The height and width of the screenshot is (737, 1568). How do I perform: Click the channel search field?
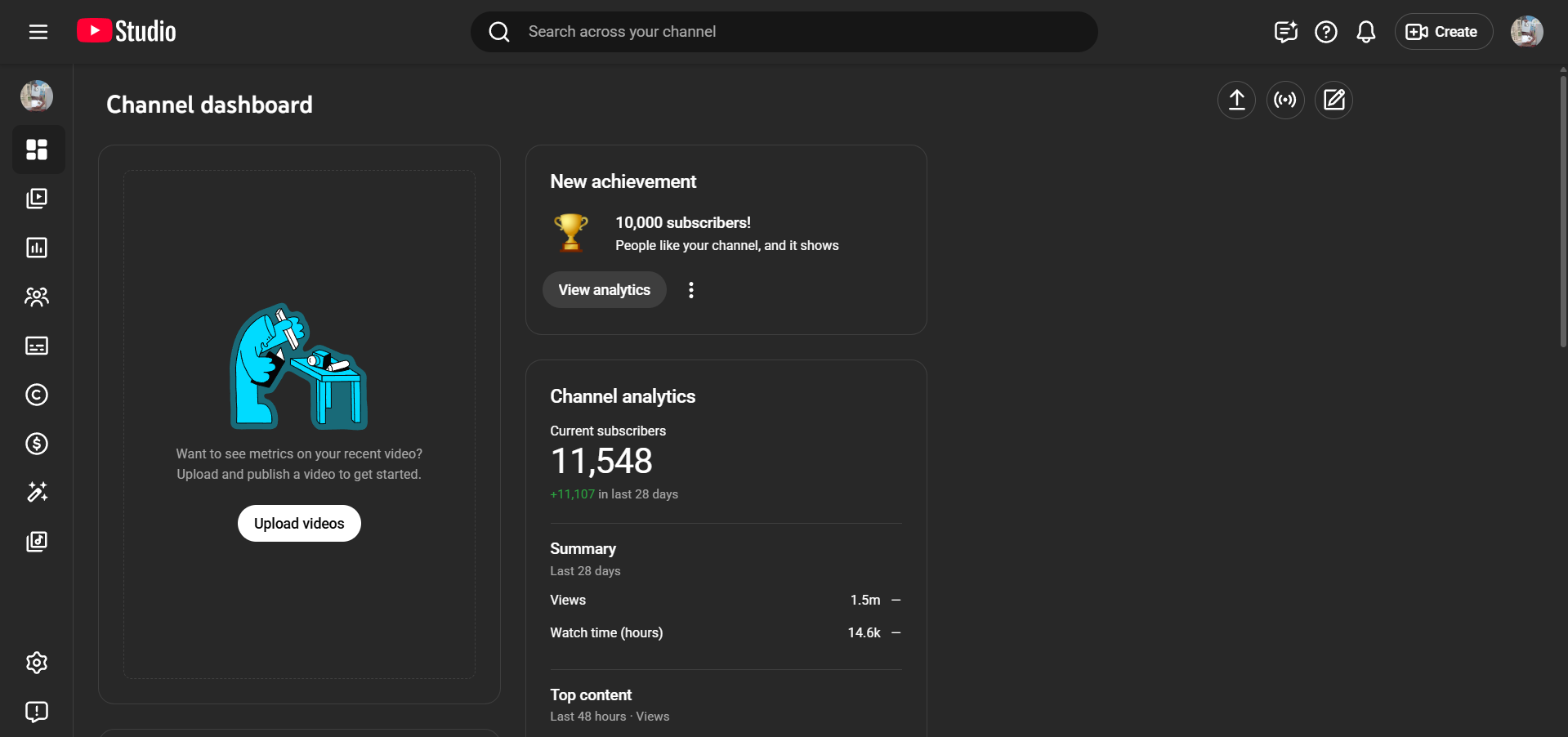[x=784, y=32]
